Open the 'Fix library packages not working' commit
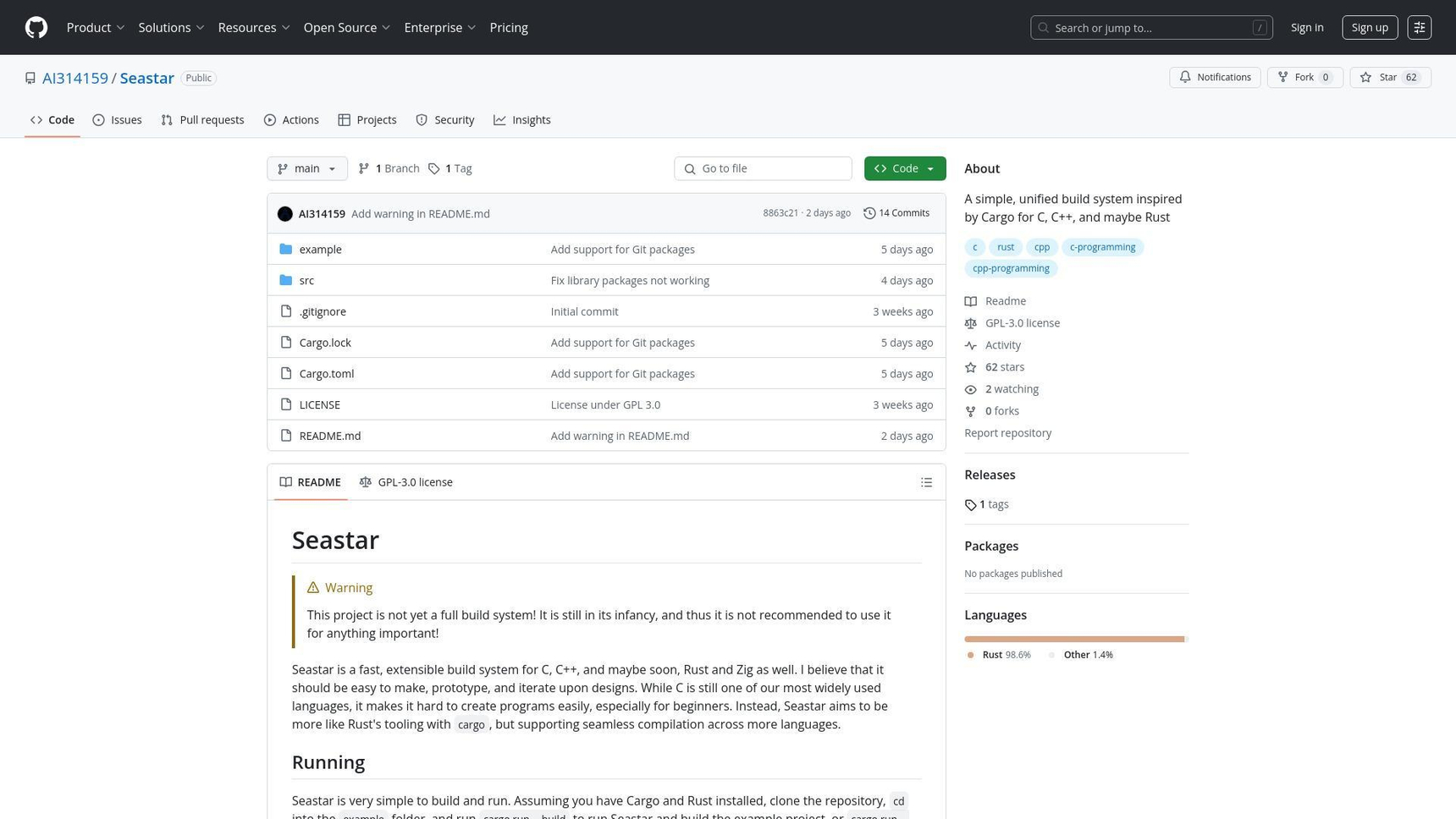Viewport: 1456px width, 819px height. (x=630, y=281)
